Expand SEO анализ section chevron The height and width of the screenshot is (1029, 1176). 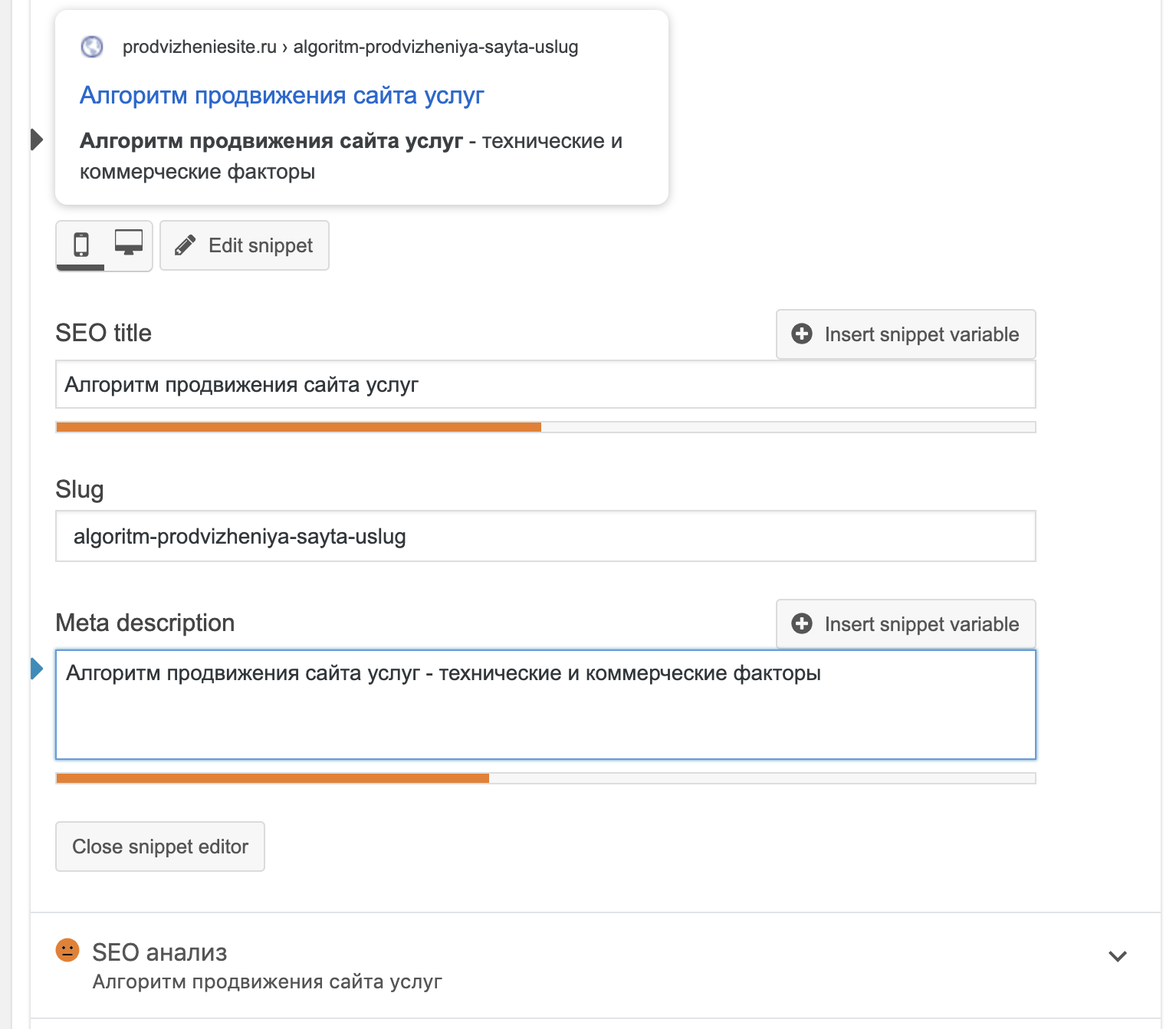[1118, 955]
